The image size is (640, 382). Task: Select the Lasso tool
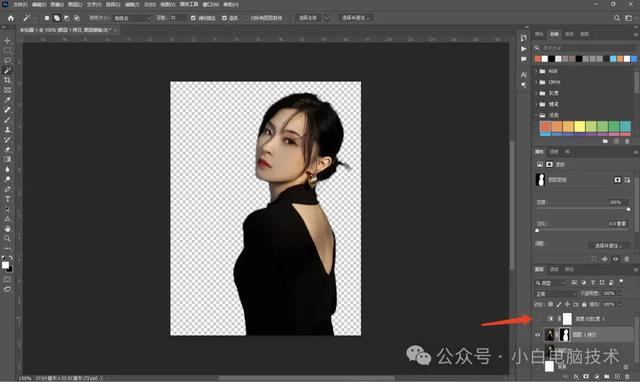click(x=7, y=60)
